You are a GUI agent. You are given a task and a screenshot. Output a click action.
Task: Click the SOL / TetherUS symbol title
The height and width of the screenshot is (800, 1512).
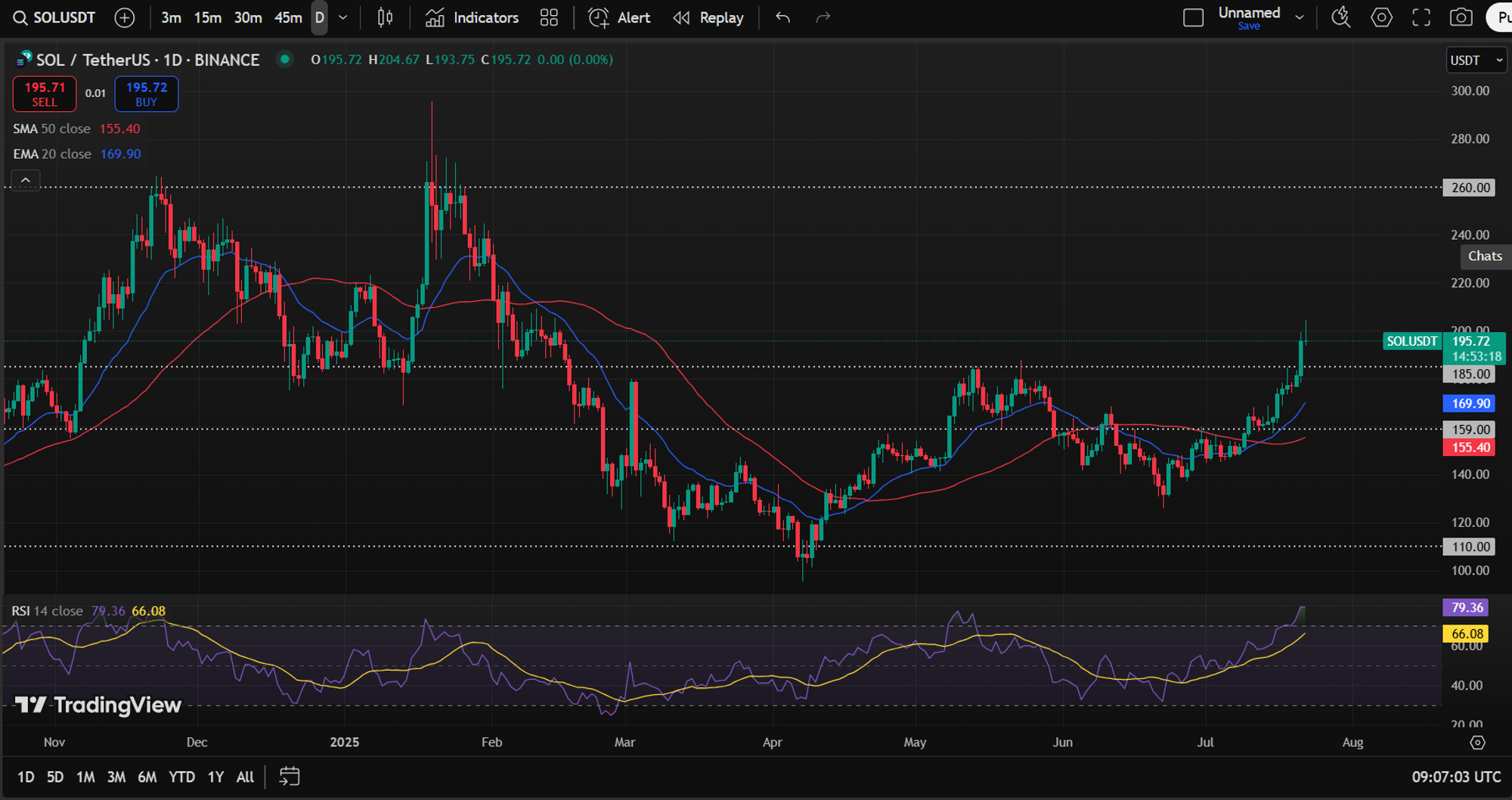pyautogui.click(x=147, y=60)
